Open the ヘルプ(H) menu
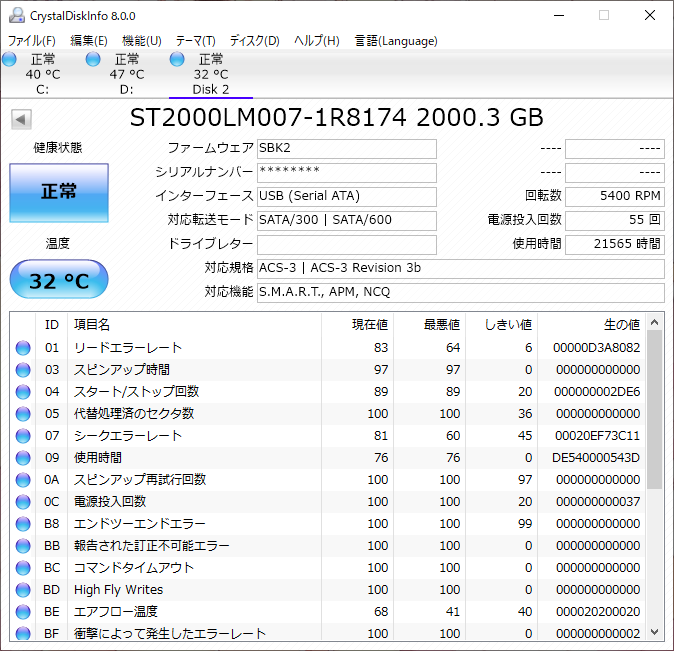The image size is (674, 651). 317,41
